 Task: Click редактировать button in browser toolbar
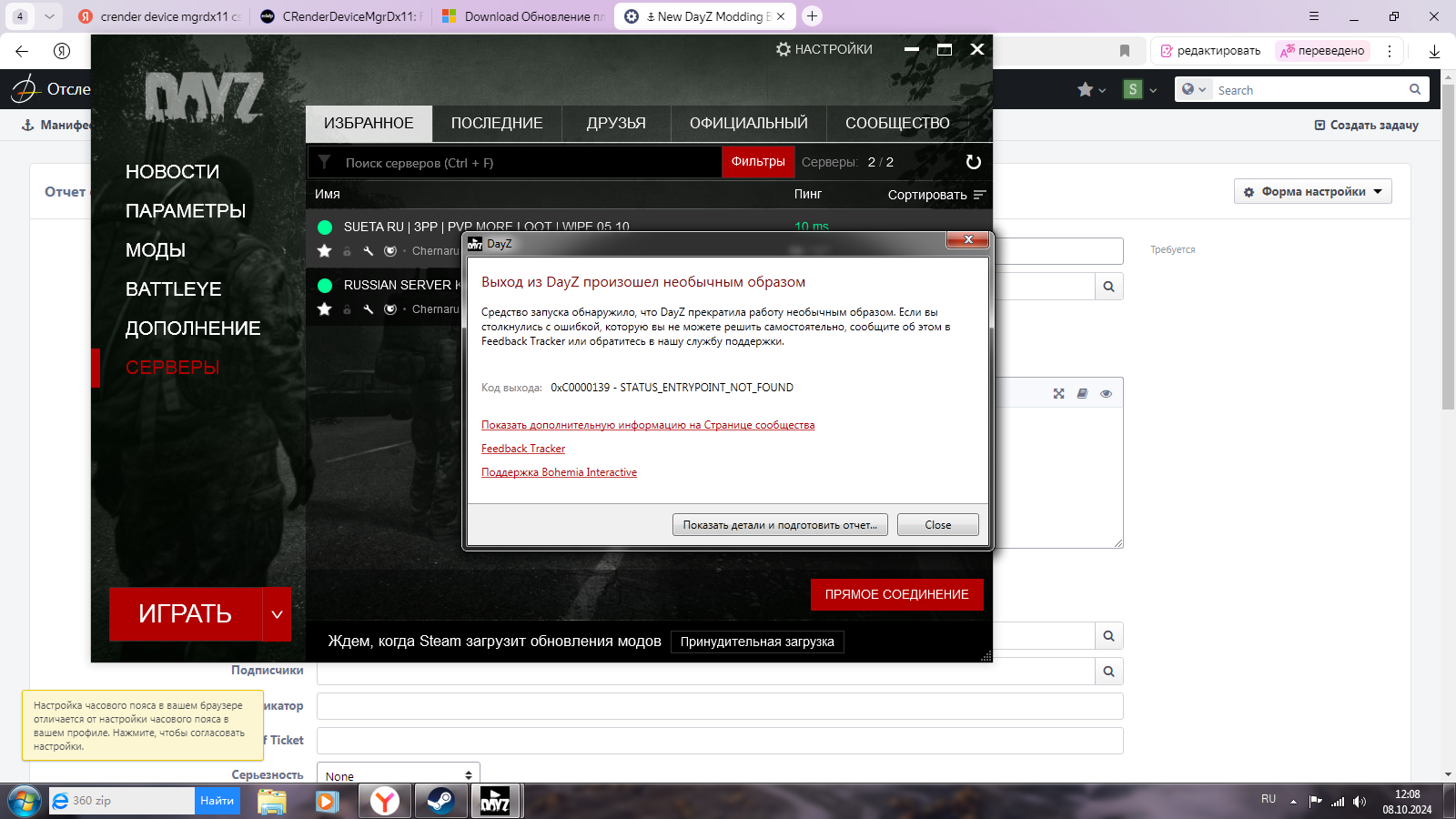point(1209,51)
